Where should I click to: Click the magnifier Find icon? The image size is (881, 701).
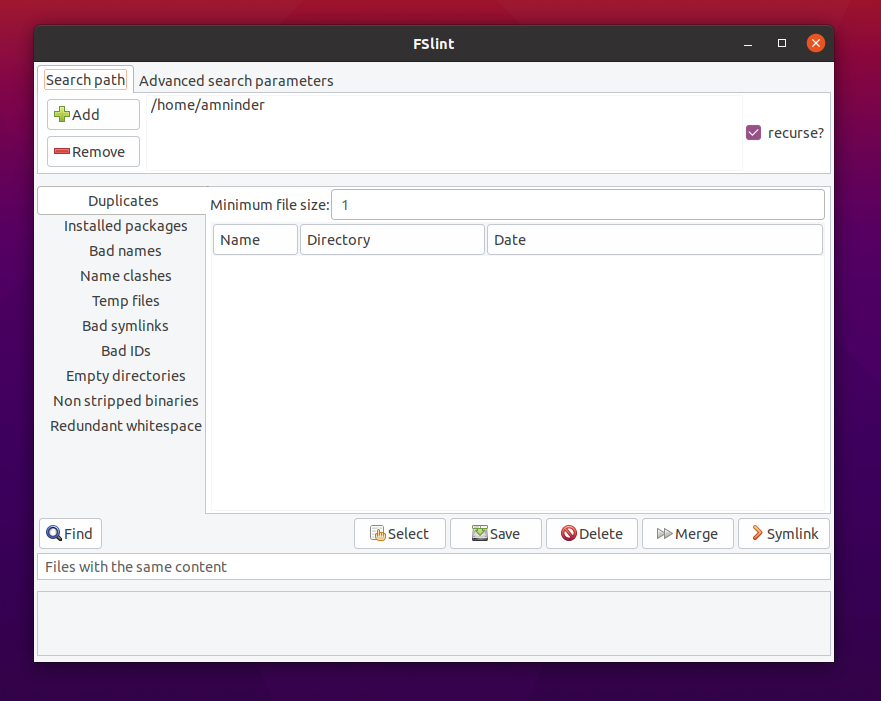coord(54,534)
